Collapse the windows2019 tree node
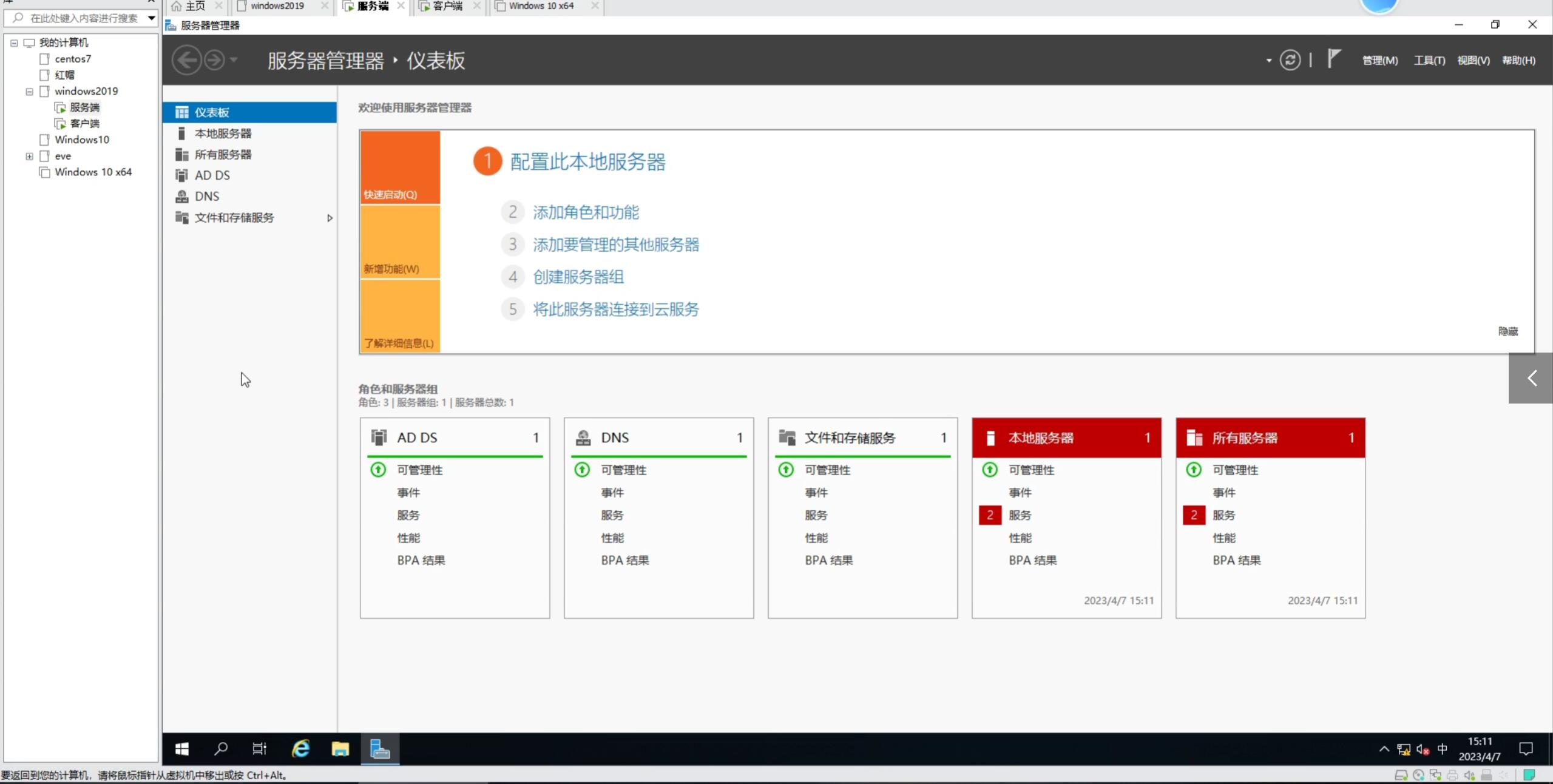This screenshot has width=1553, height=784. [x=29, y=92]
